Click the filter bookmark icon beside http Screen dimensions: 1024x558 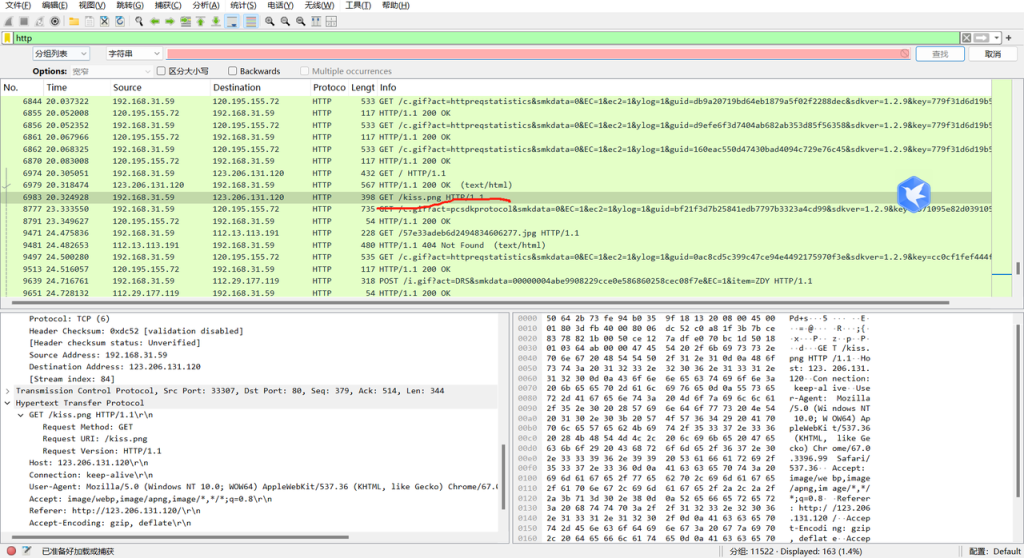pos(8,38)
